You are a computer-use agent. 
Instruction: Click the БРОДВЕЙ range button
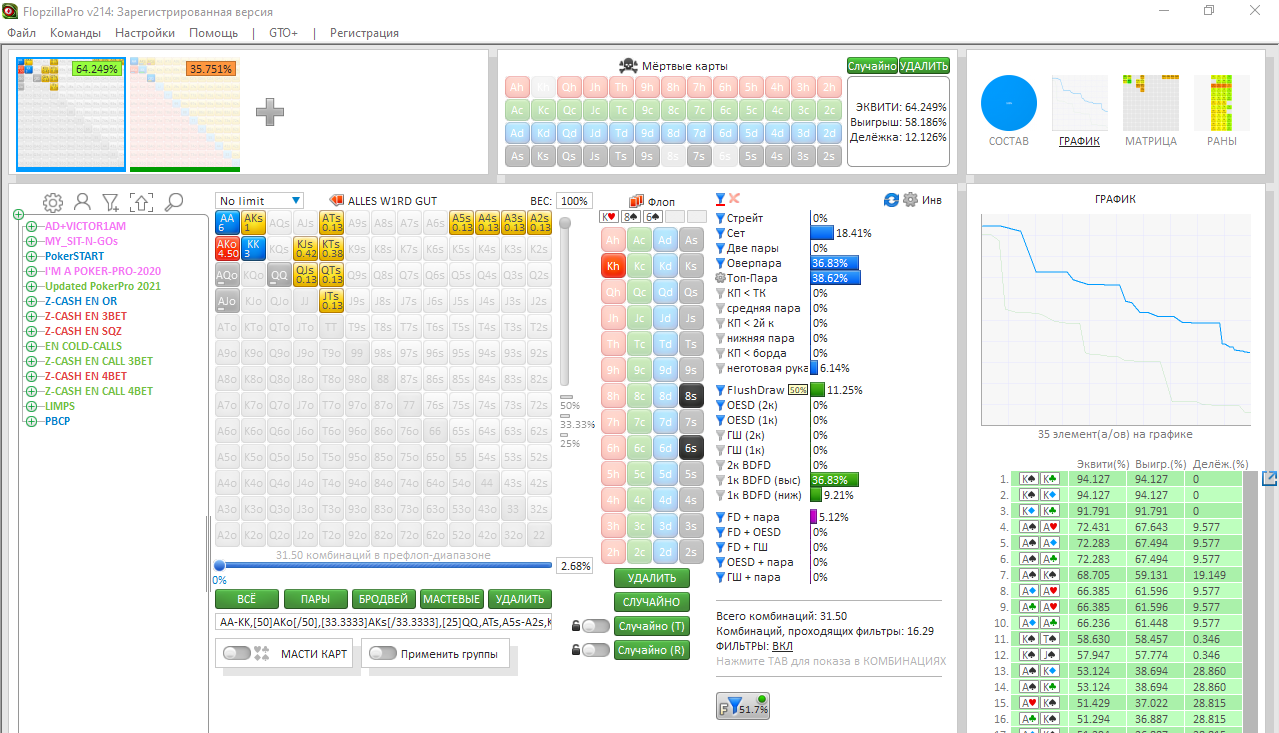tap(383, 599)
